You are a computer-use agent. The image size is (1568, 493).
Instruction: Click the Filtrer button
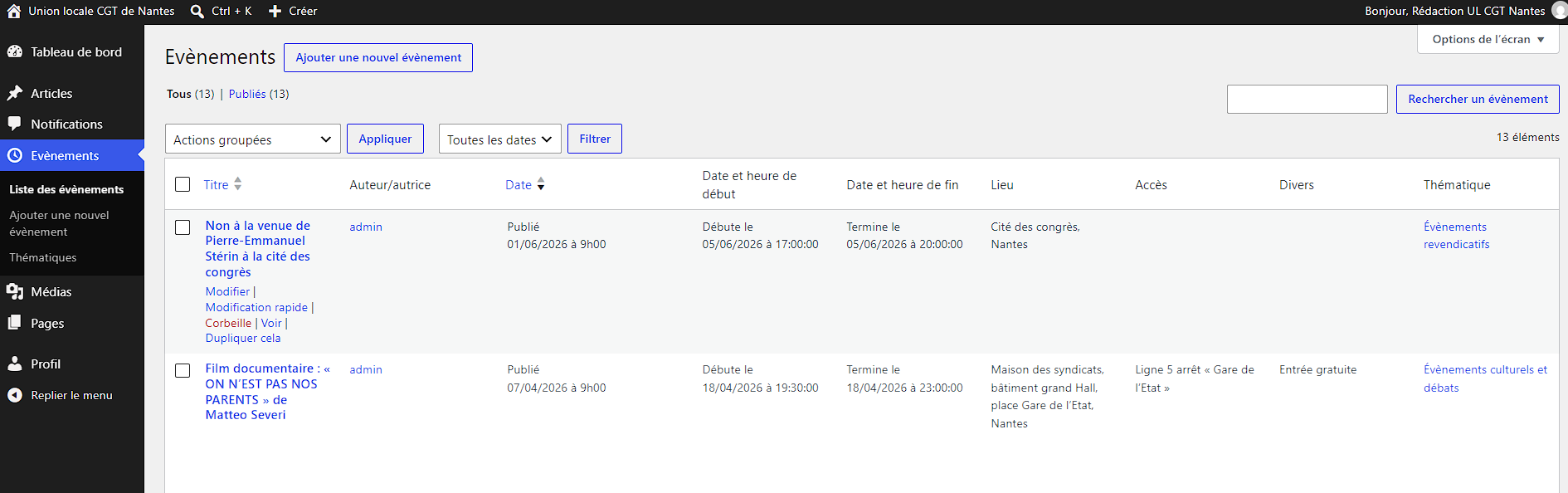point(595,139)
